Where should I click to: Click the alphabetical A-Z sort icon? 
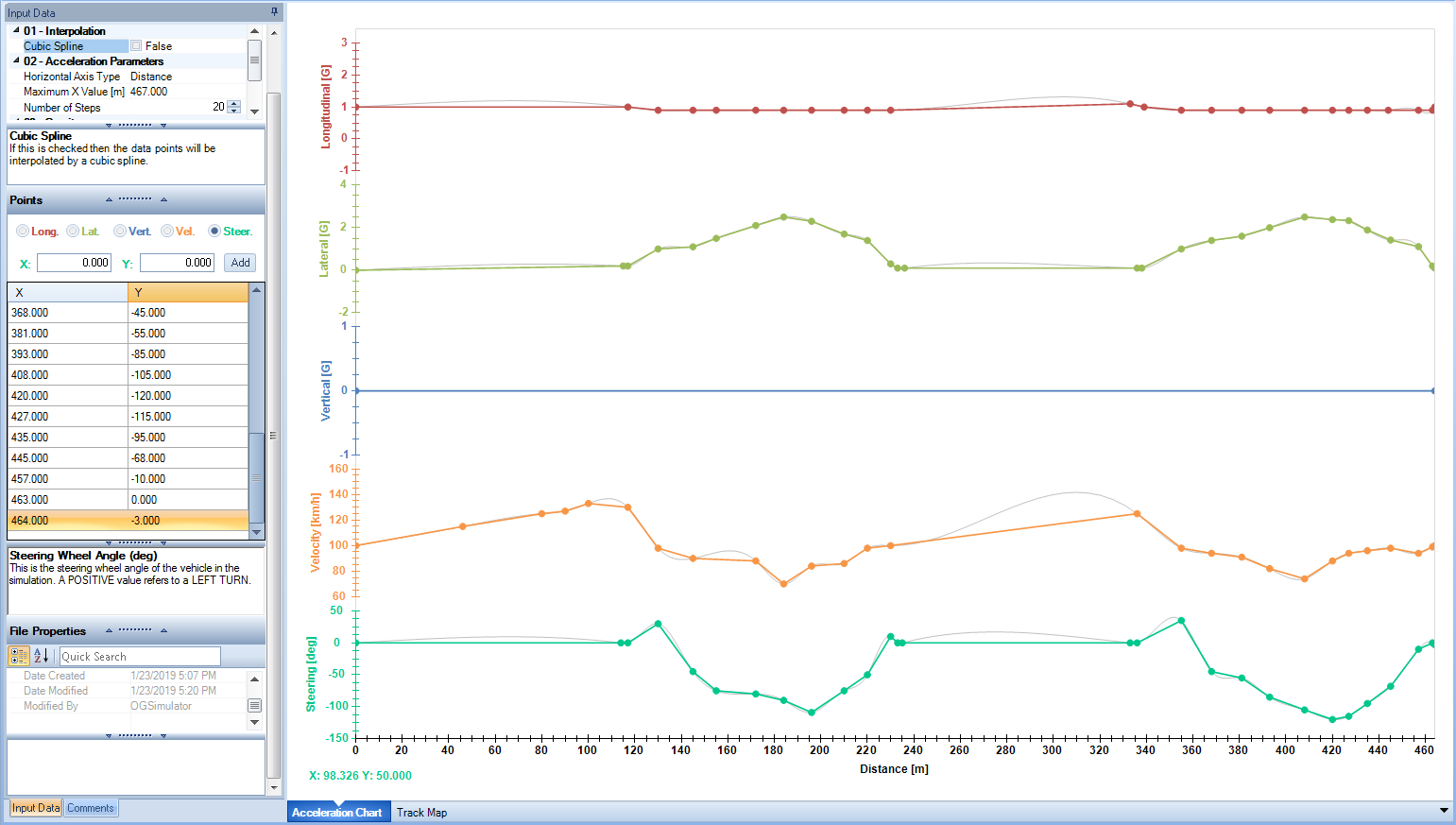tap(42, 656)
